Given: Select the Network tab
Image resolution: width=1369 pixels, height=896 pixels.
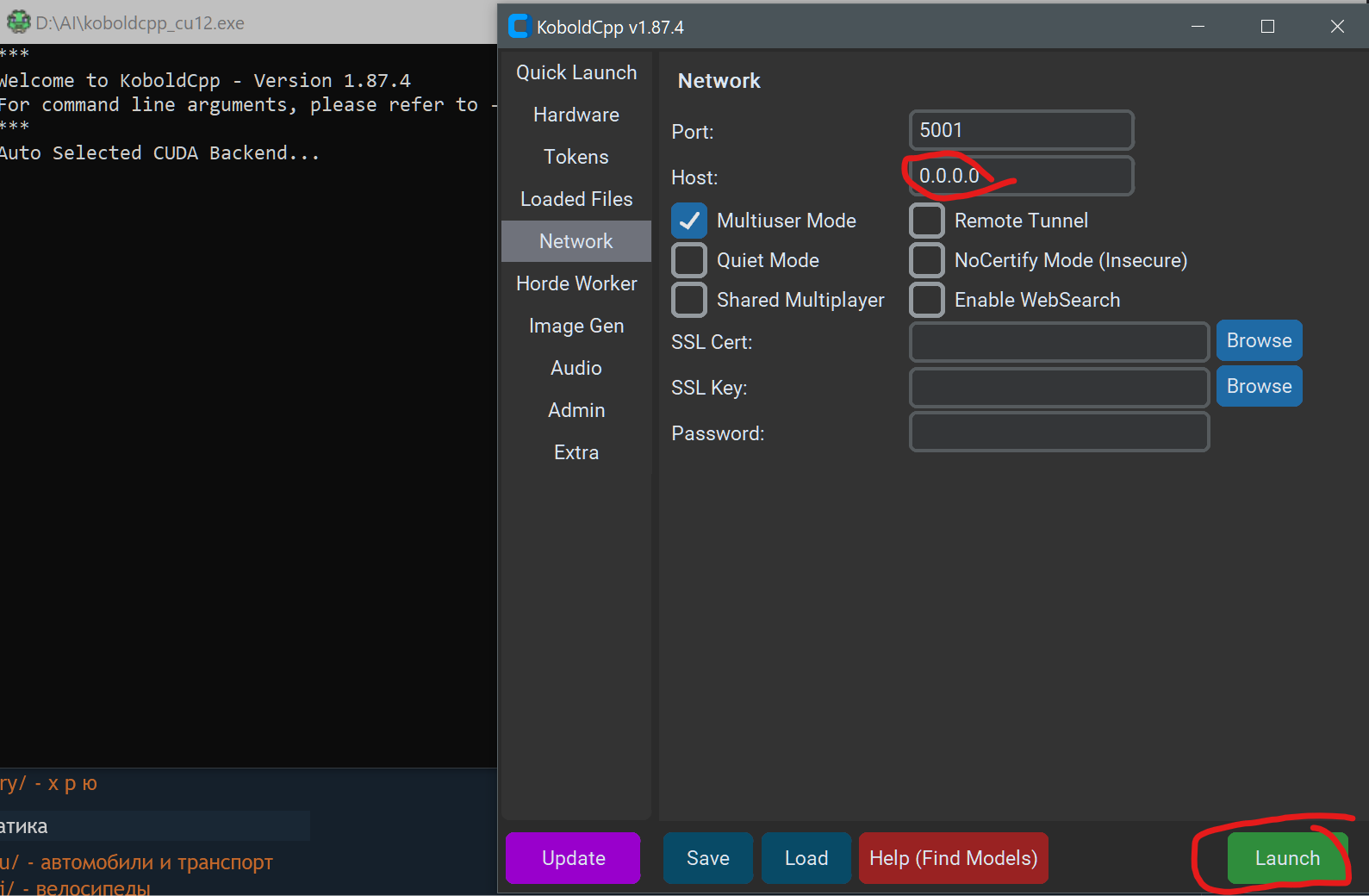Looking at the screenshot, I should coord(576,241).
